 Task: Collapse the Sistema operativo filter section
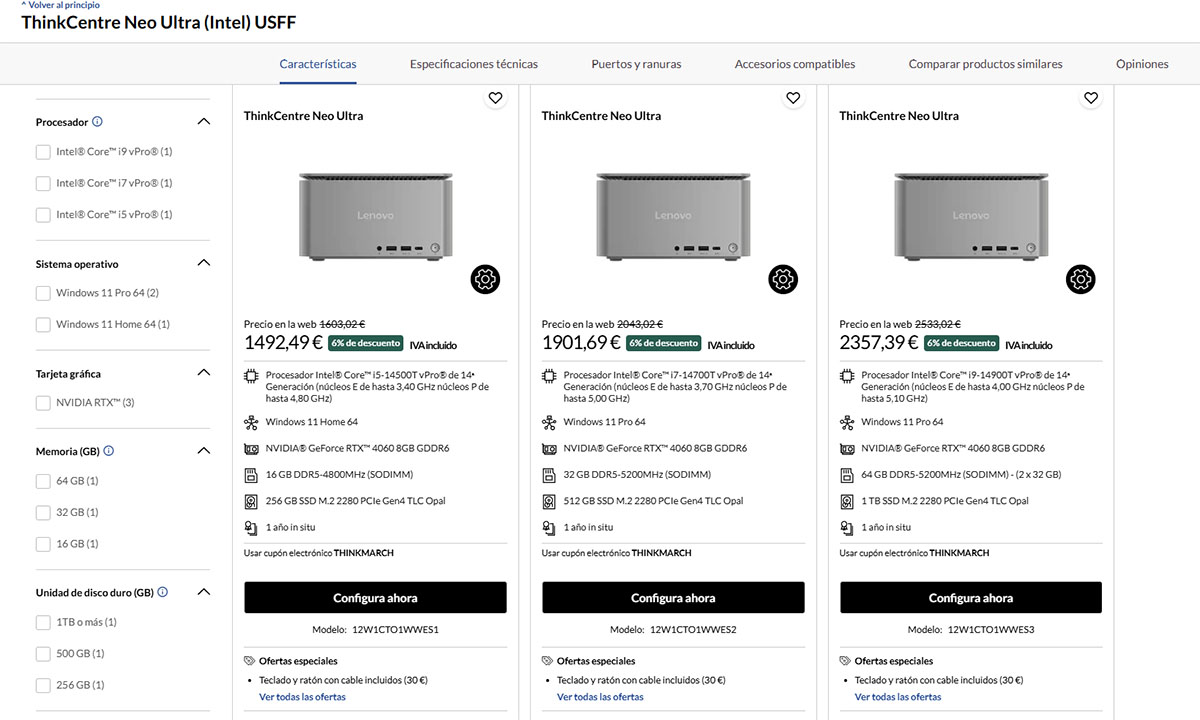click(x=204, y=263)
